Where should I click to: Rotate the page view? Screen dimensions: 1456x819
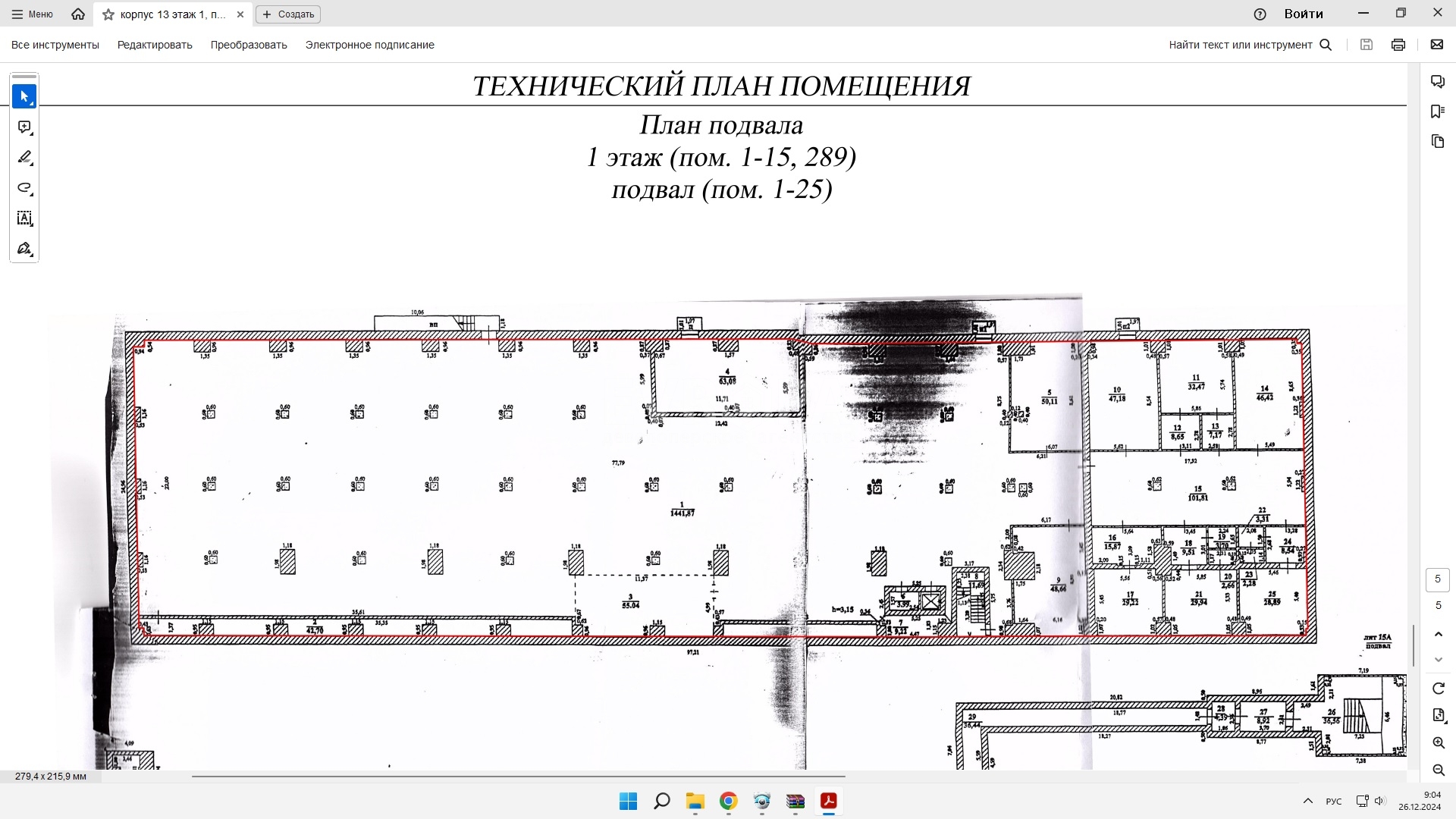[1439, 689]
